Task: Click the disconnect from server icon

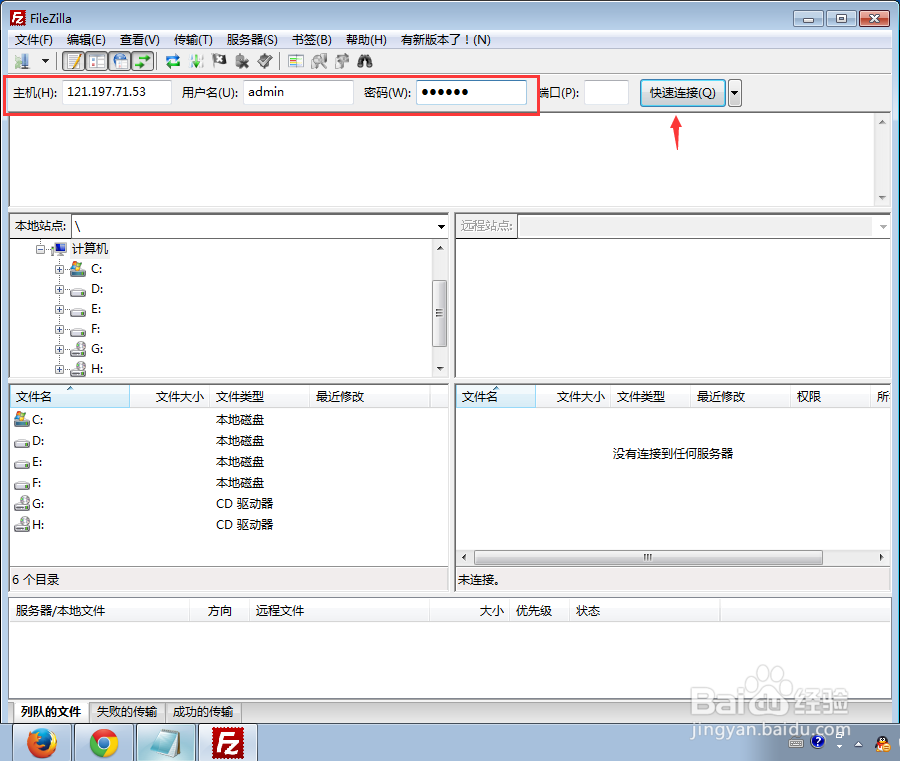Action: 242,61
